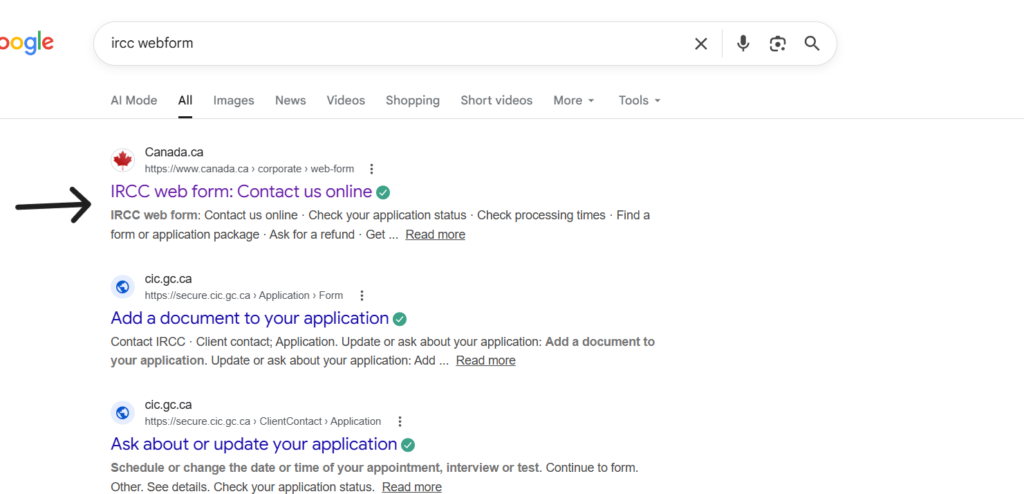The image size is (1024, 494).
Task: Expand Read more on Add a document snippet
Action: 485,360
